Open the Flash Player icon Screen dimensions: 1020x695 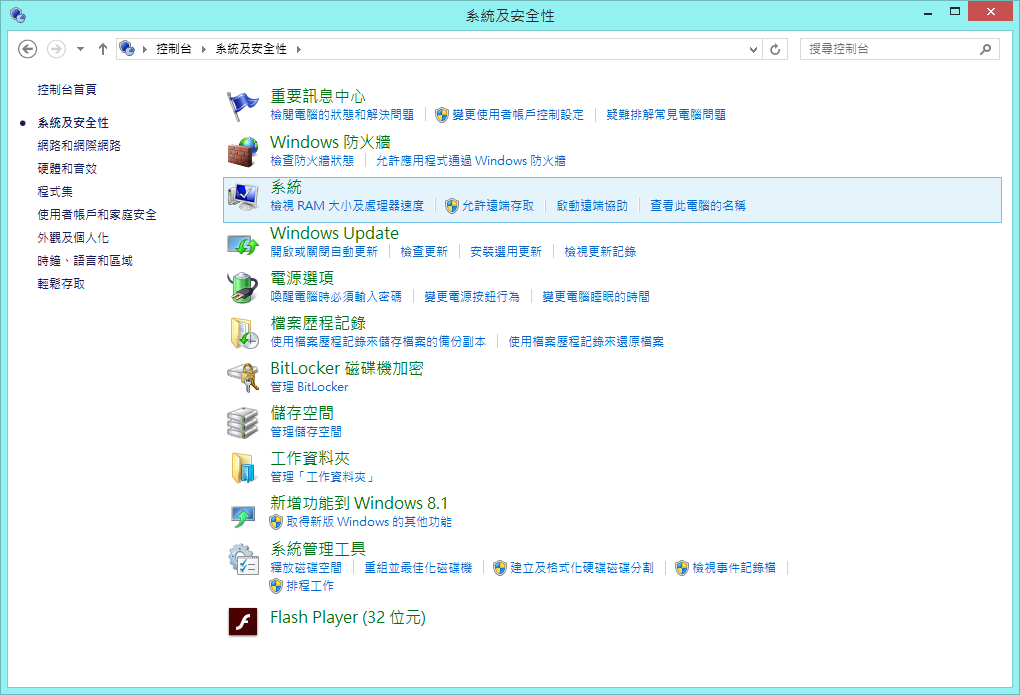coord(243,621)
